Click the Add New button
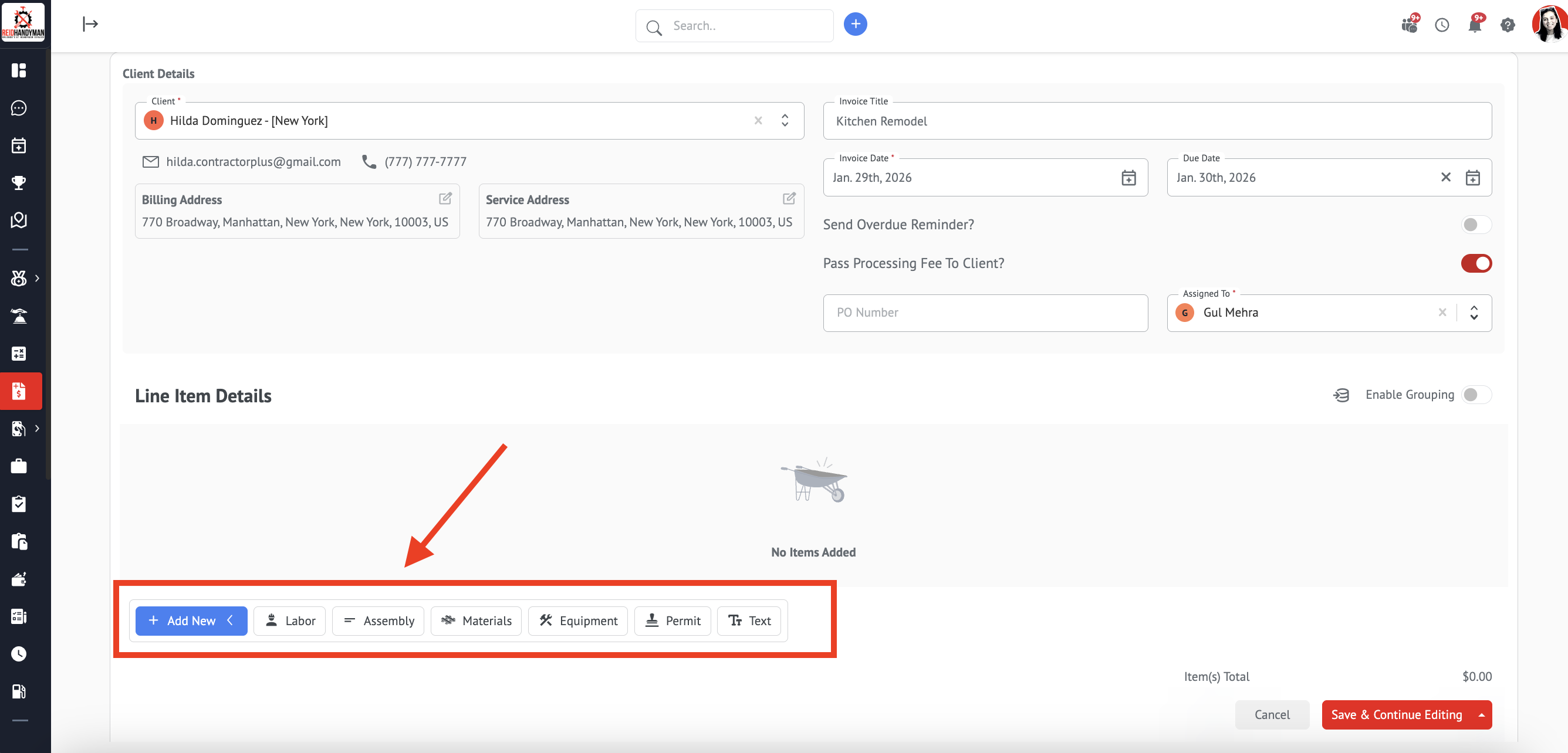 point(191,620)
